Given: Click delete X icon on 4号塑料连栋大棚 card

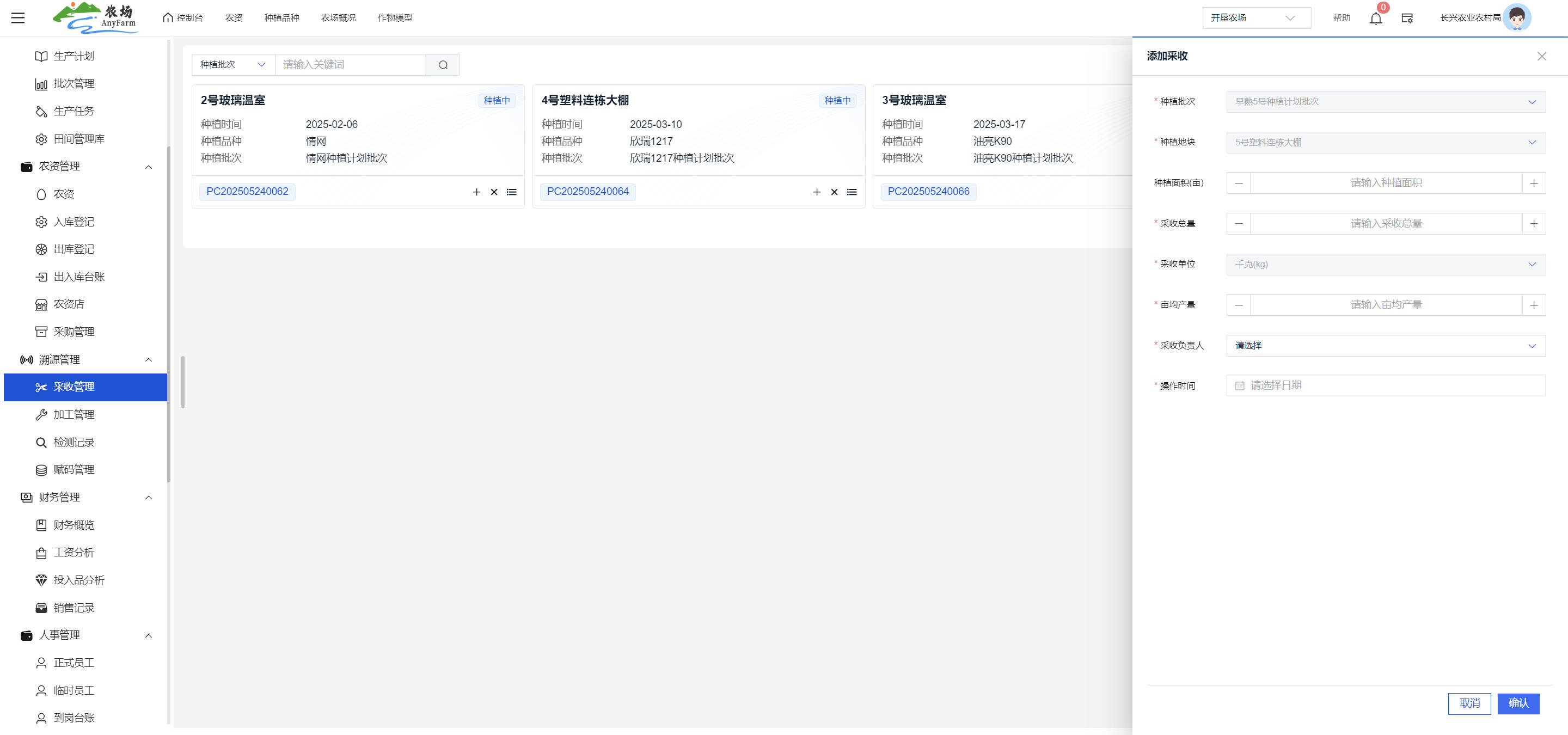Looking at the screenshot, I should [x=834, y=192].
